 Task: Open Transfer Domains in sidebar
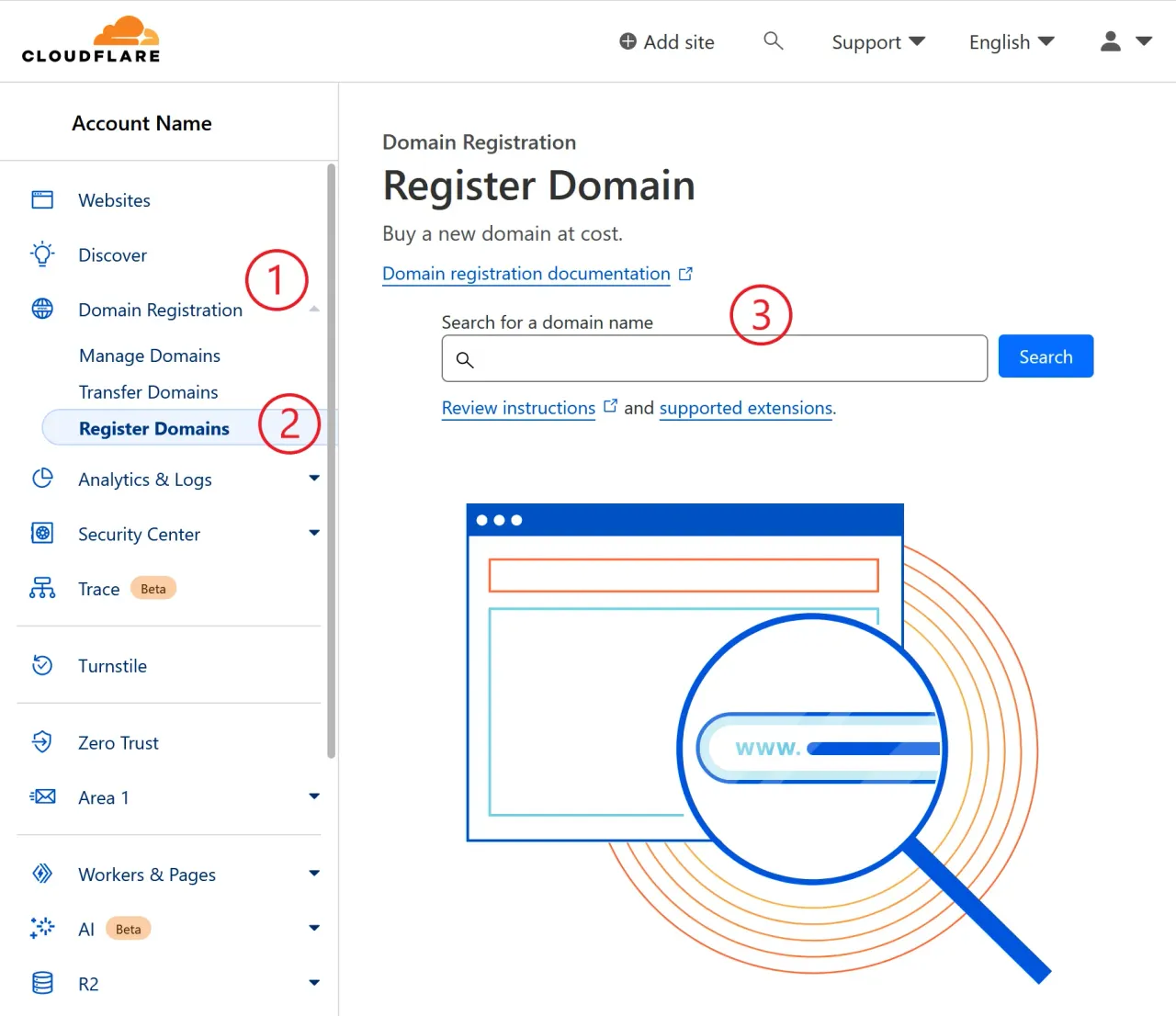149,392
